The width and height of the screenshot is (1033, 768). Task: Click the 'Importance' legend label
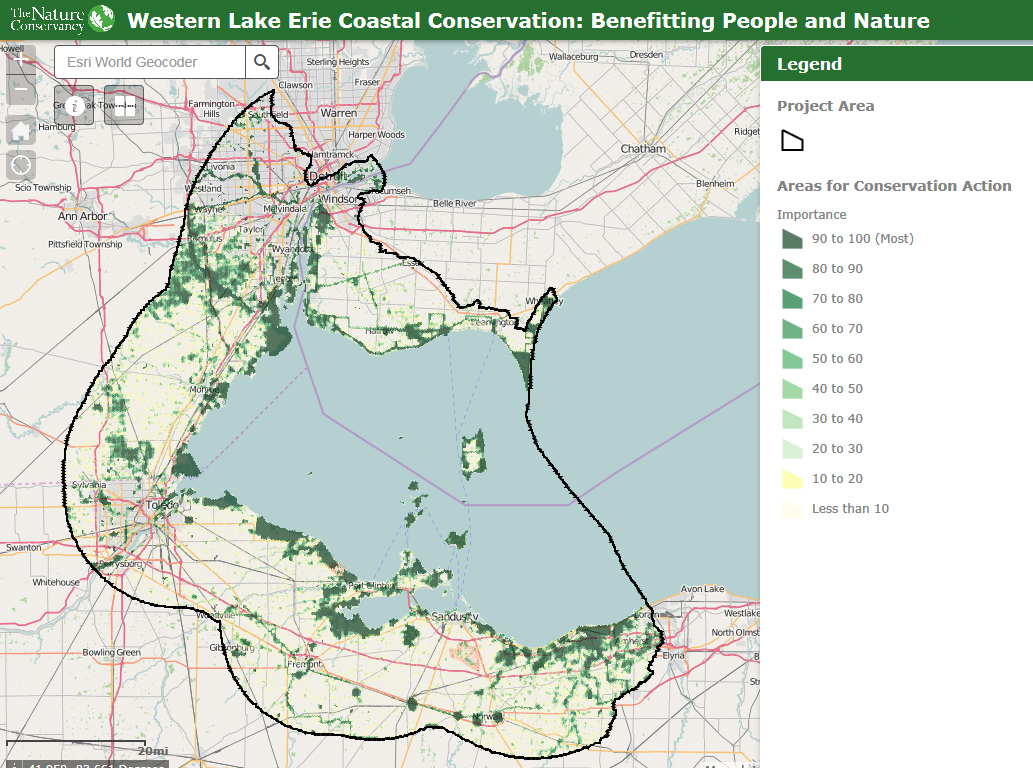coord(811,215)
